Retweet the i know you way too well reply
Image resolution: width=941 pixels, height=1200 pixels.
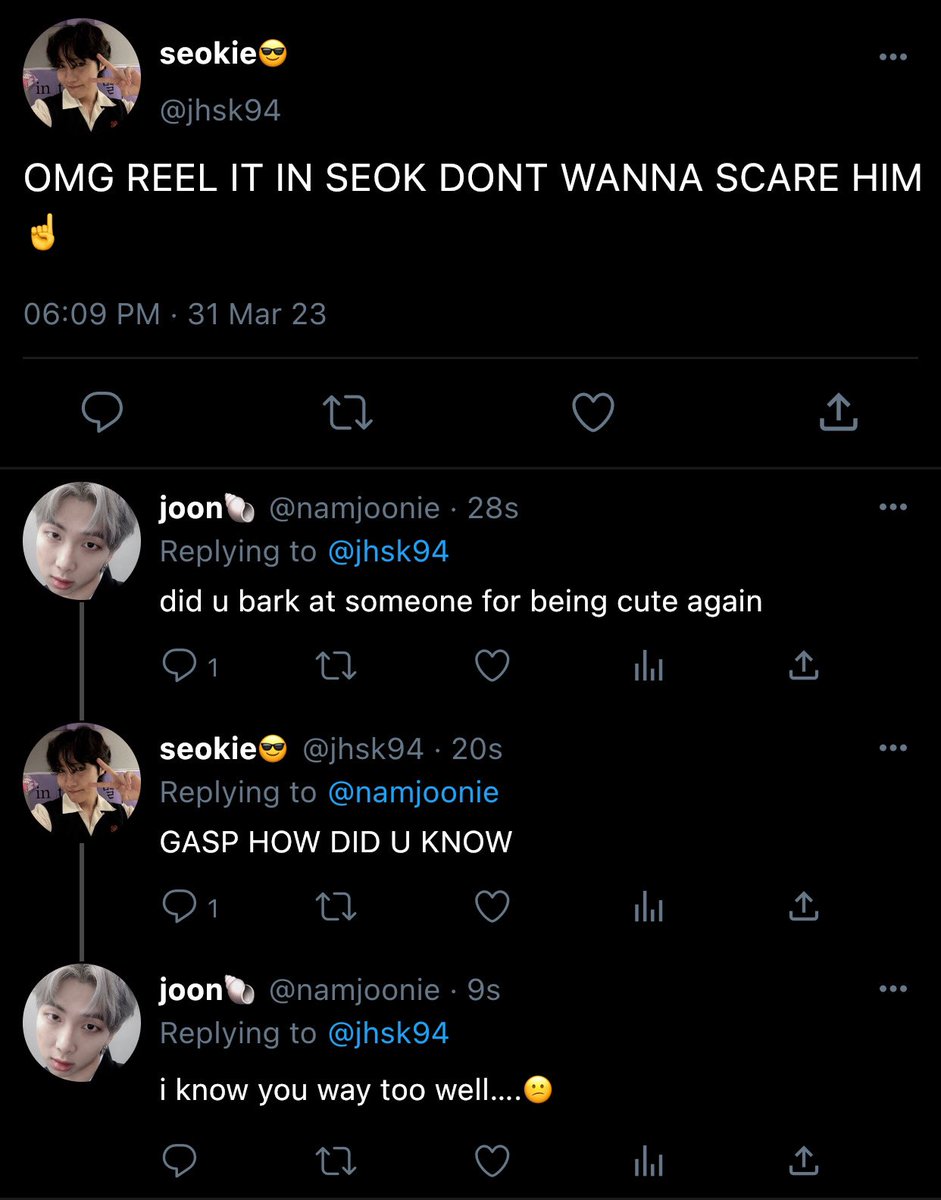click(334, 1161)
